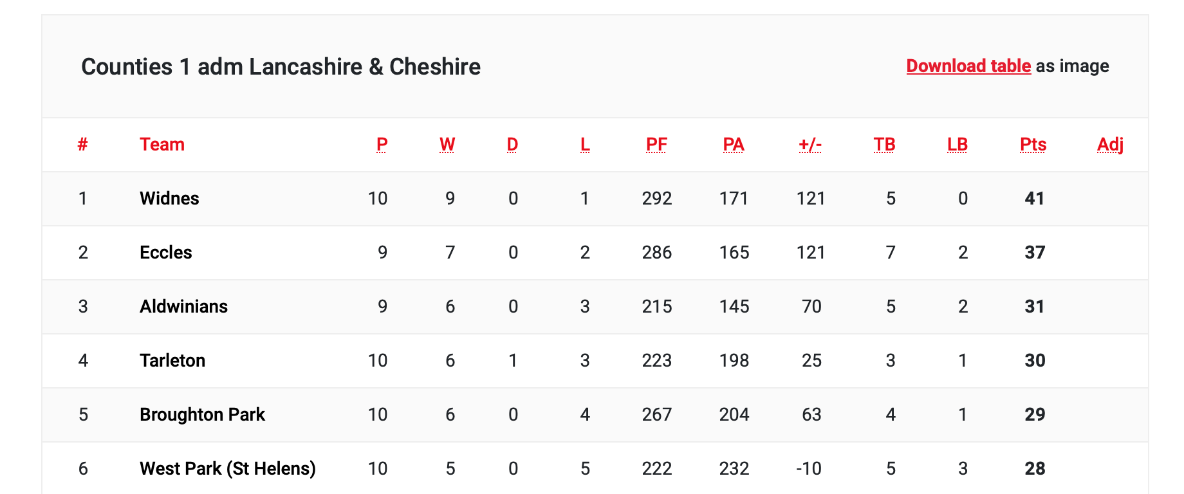
Task: Click the Team column header
Action: 162,144
